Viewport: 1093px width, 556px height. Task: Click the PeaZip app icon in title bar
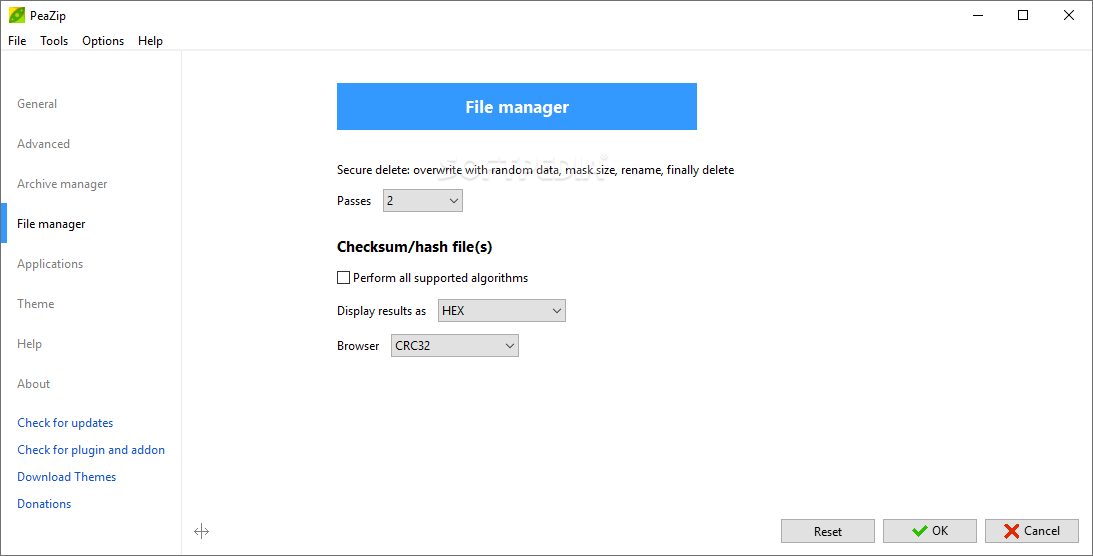17,15
